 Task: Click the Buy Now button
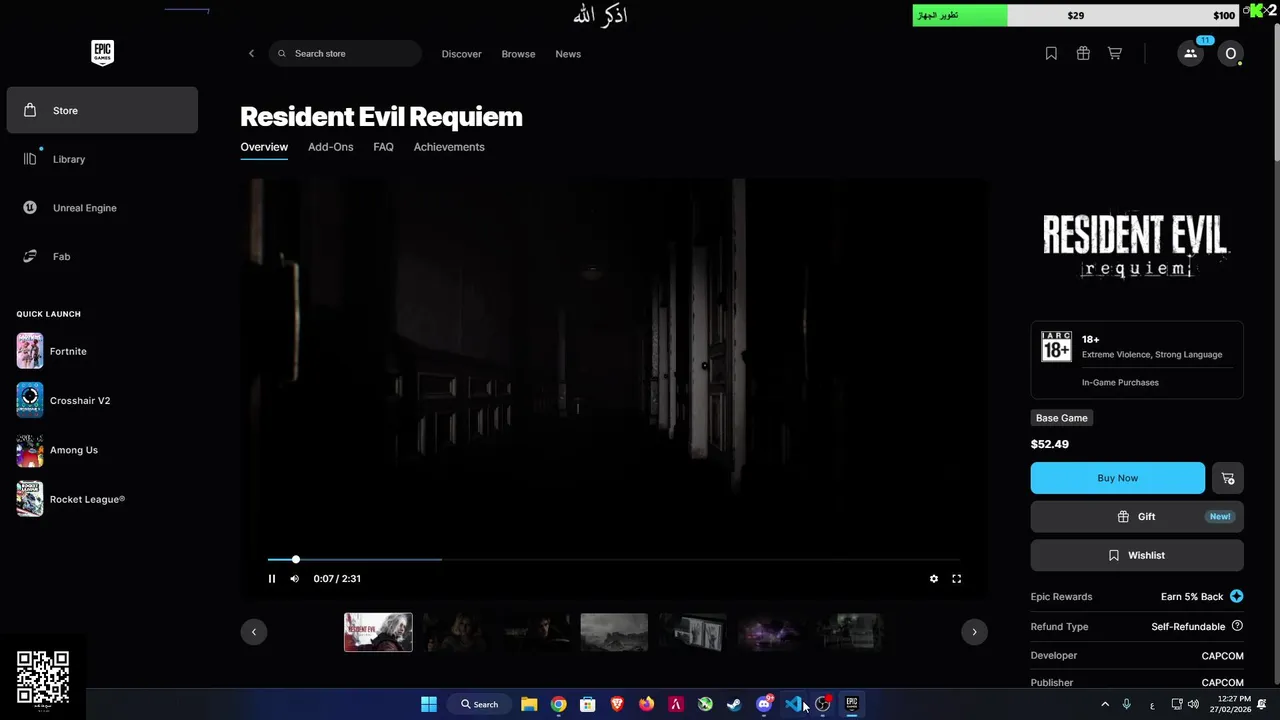click(x=1118, y=478)
